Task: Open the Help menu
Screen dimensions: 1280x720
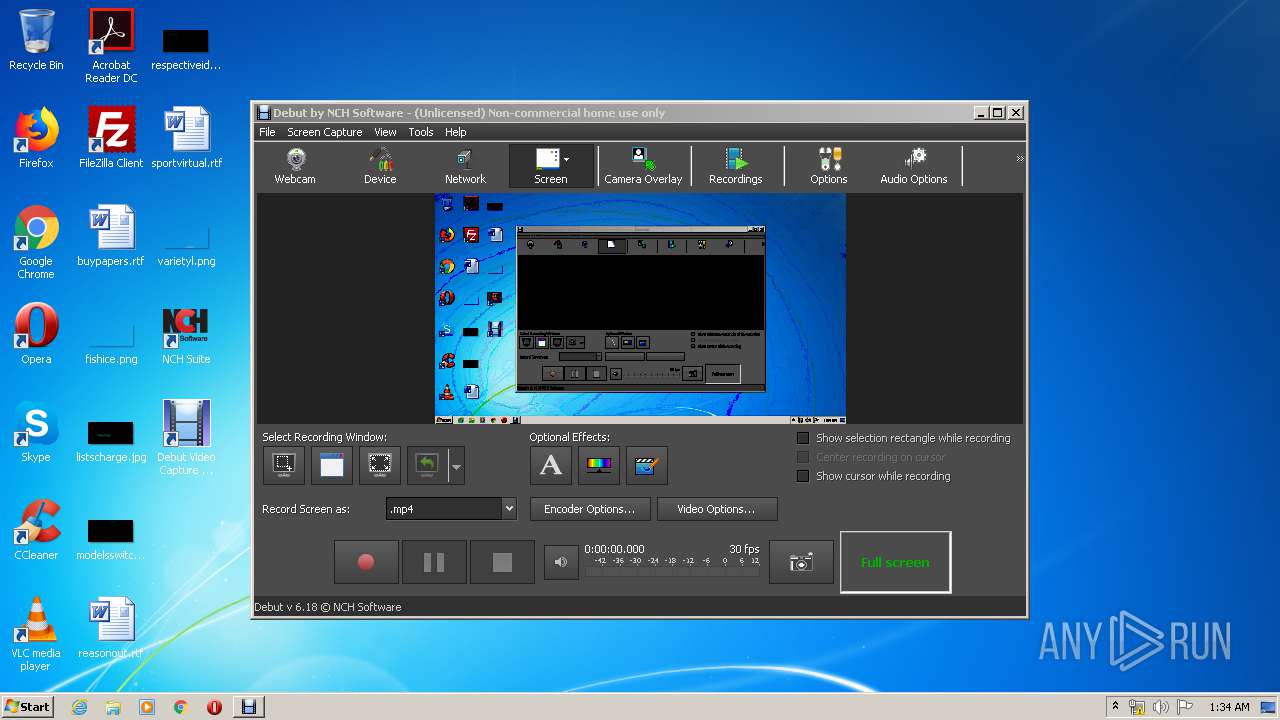Action: coord(455,132)
